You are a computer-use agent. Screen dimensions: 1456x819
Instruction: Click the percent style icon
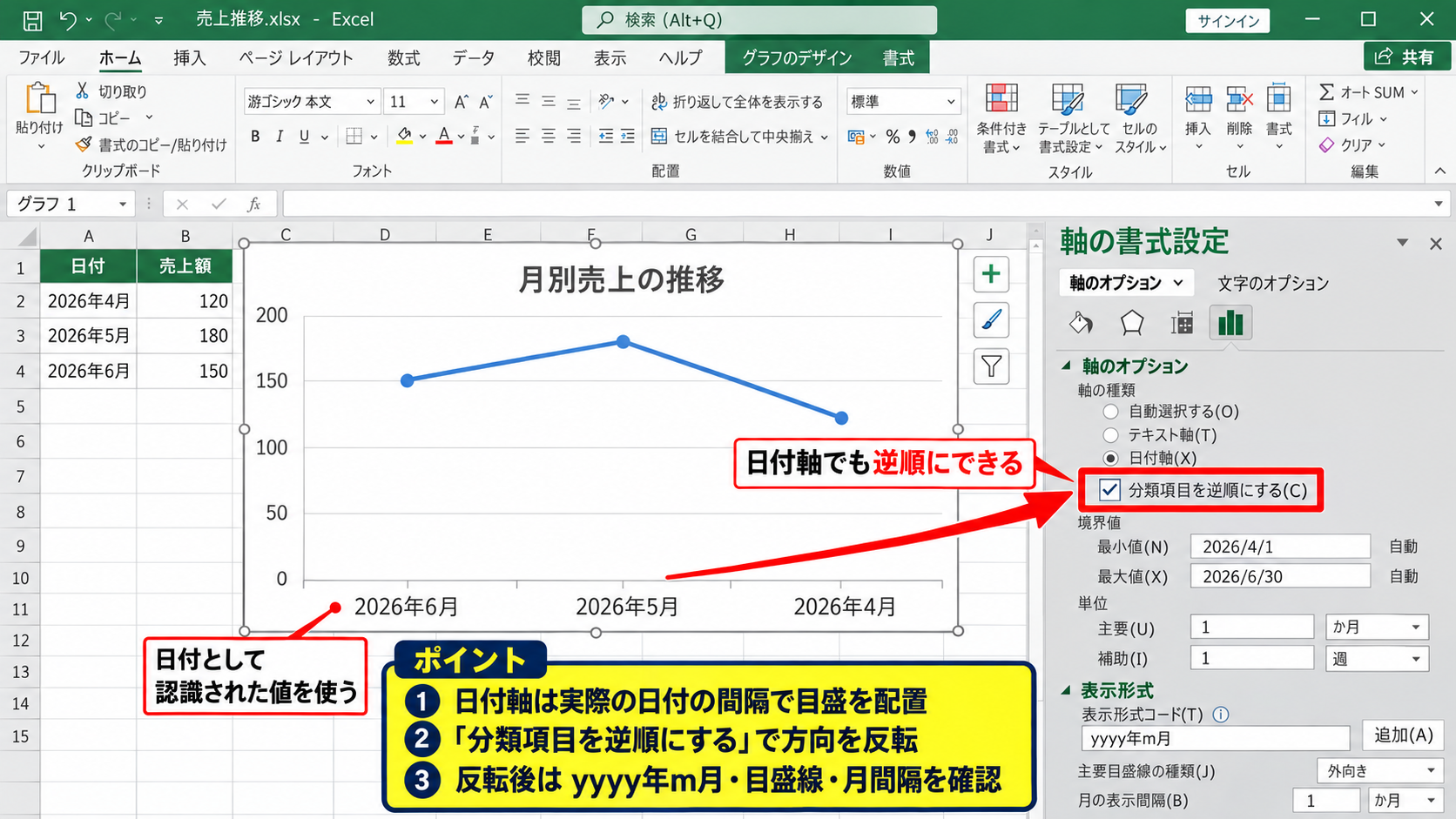(x=893, y=137)
